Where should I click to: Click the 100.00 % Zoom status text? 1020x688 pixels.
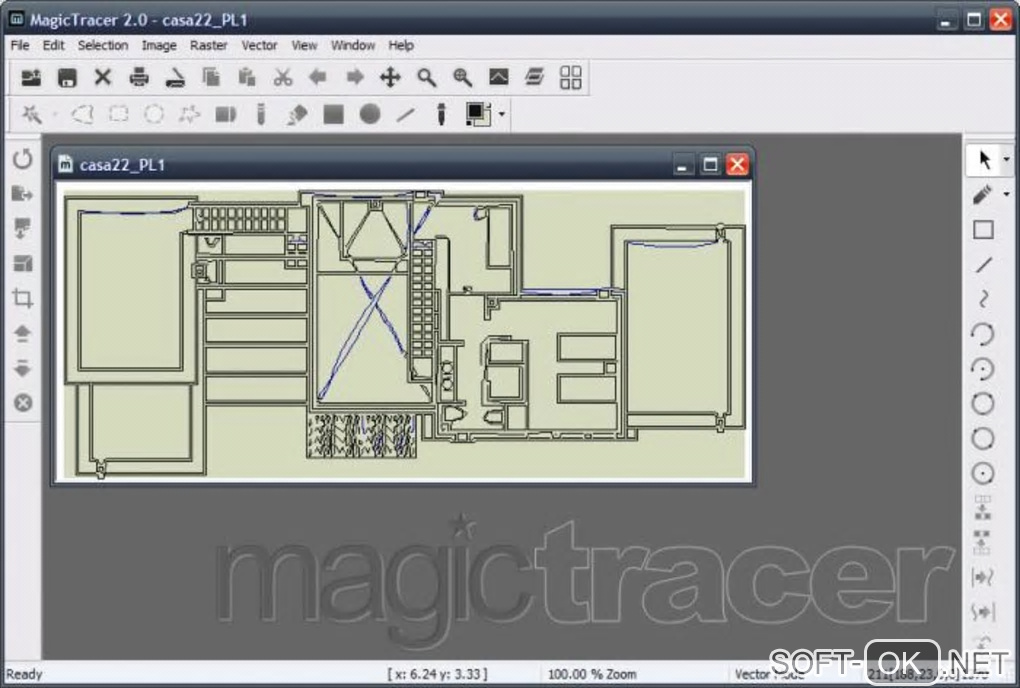point(591,674)
